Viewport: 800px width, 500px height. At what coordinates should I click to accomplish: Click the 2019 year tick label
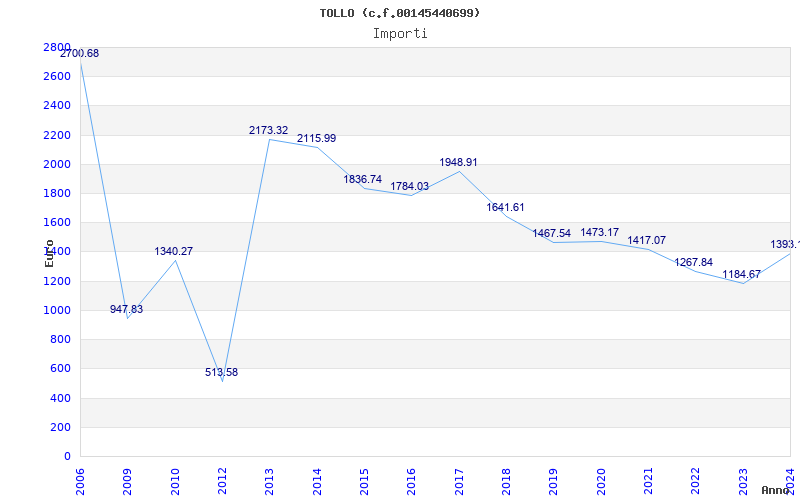(554, 482)
